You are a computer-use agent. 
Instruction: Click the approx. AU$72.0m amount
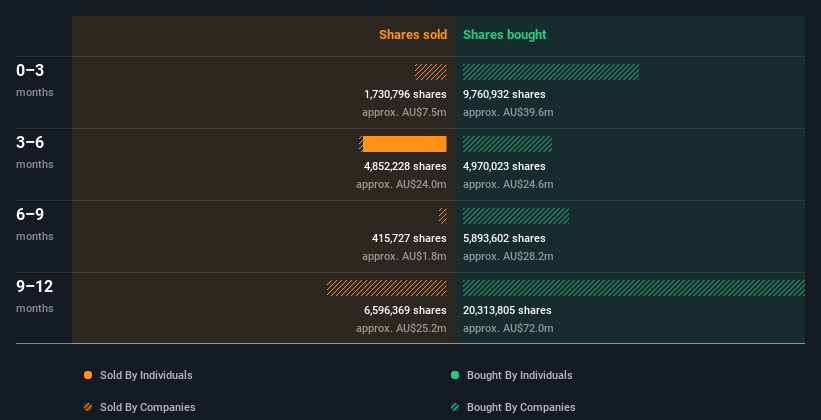[508, 328]
